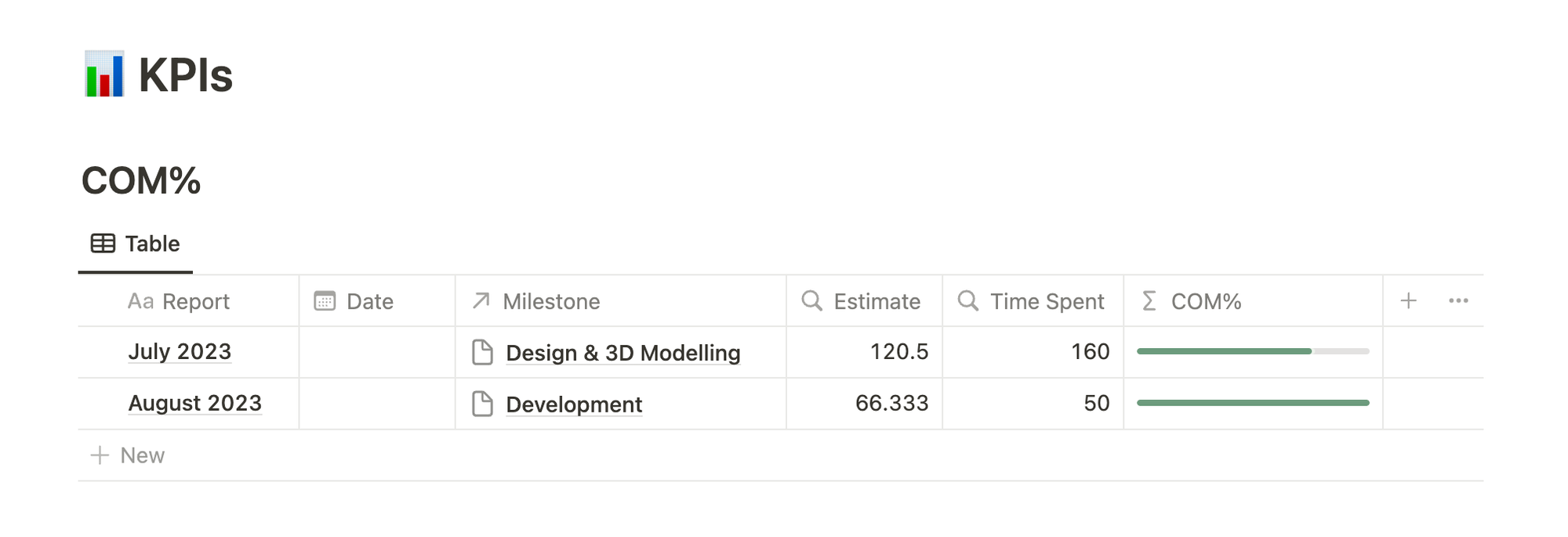Image resolution: width=1568 pixels, height=537 pixels.
Task: Open the Design & 3D Modelling milestone link
Action: point(623,354)
